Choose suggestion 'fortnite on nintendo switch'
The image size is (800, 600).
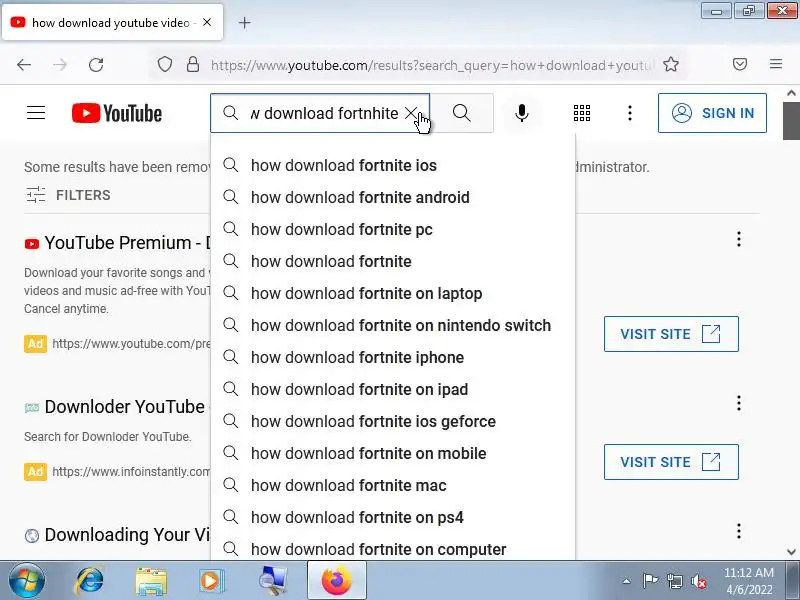click(x=393, y=326)
